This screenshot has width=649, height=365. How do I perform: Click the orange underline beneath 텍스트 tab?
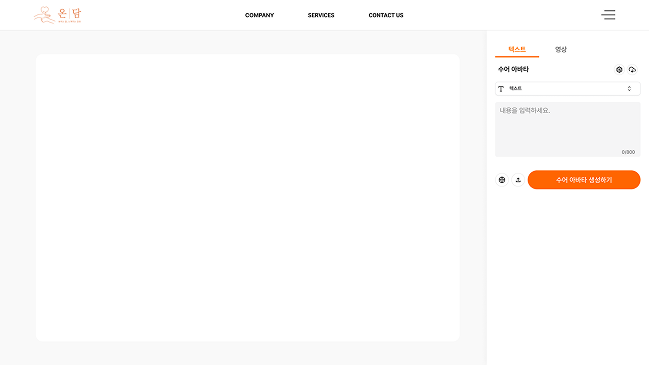[x=517, y=56]
